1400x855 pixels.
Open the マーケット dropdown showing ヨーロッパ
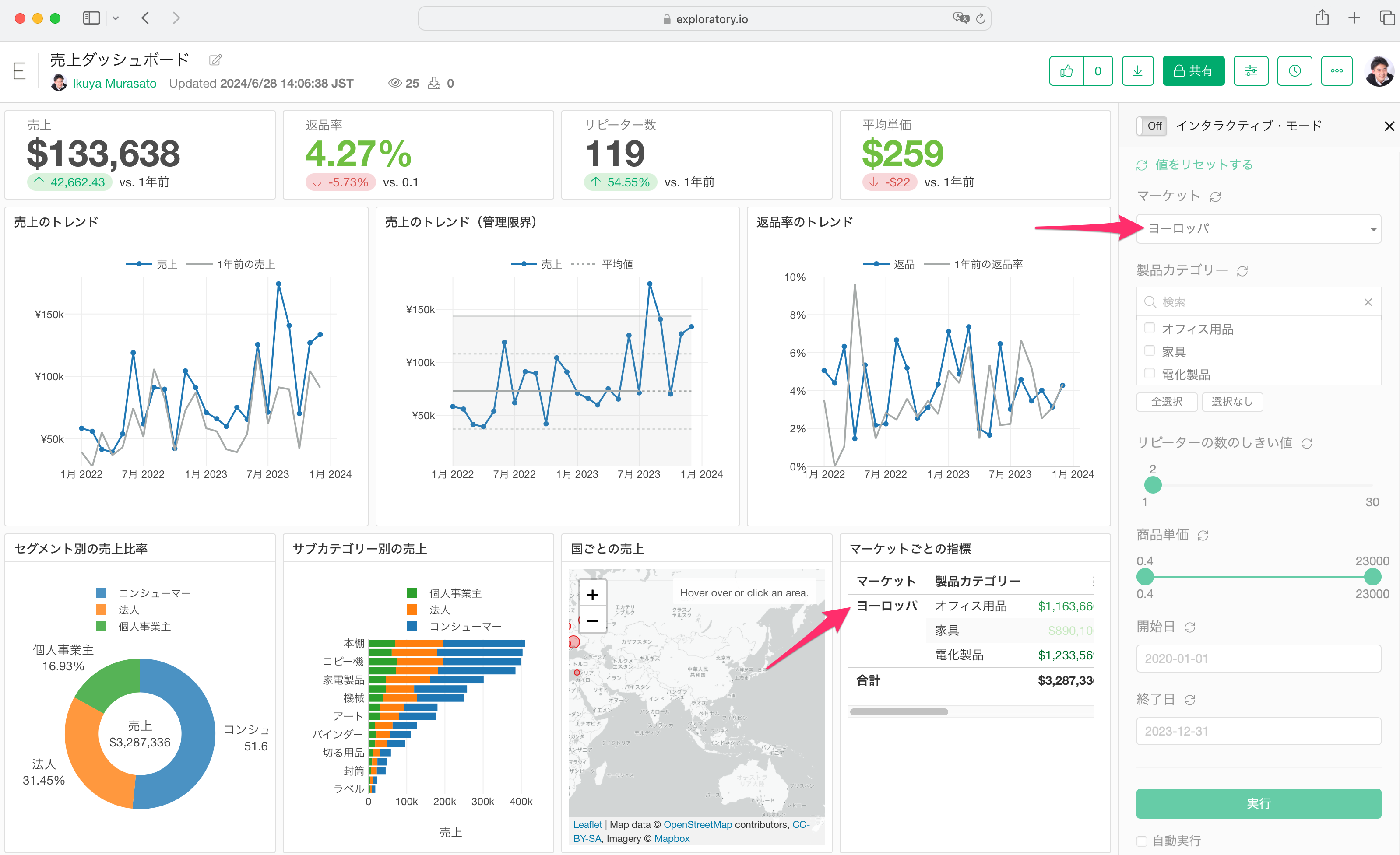click(1259, 229)
